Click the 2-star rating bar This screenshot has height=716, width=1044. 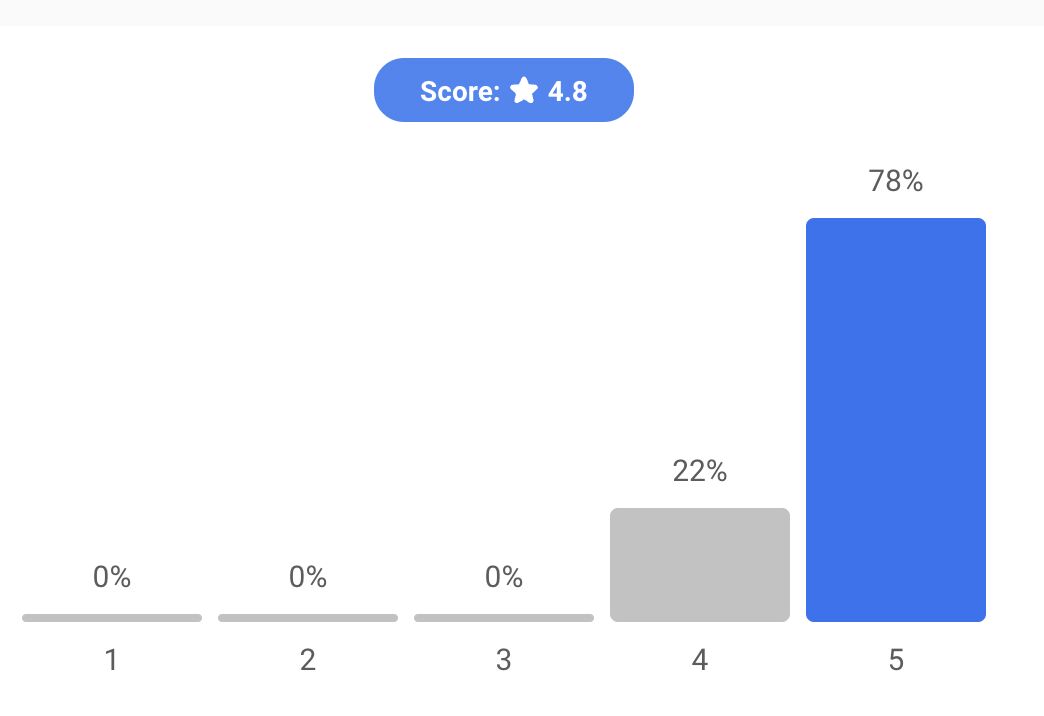tap(308, 618)
